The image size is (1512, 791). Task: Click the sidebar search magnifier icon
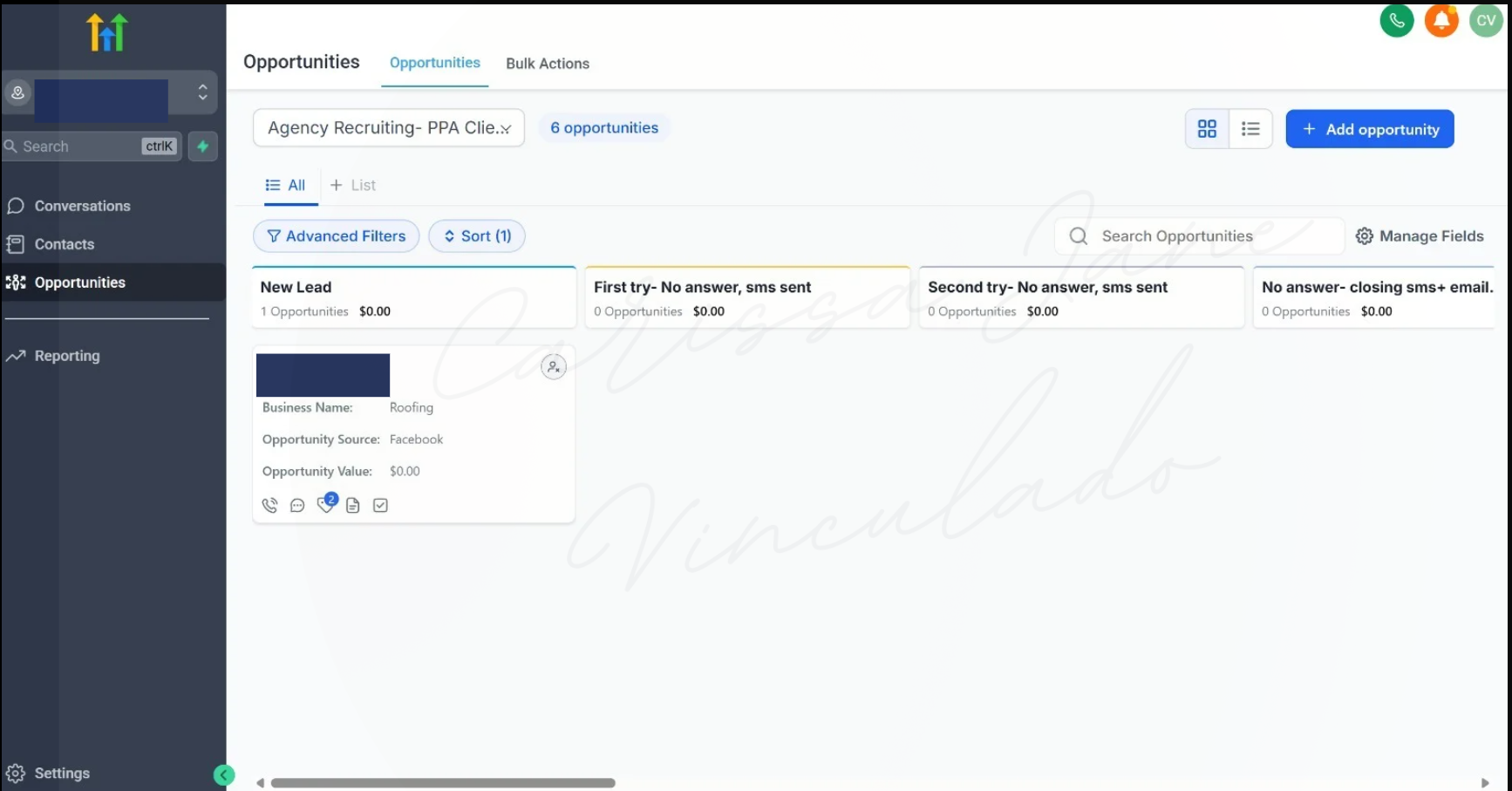[10, 147]
